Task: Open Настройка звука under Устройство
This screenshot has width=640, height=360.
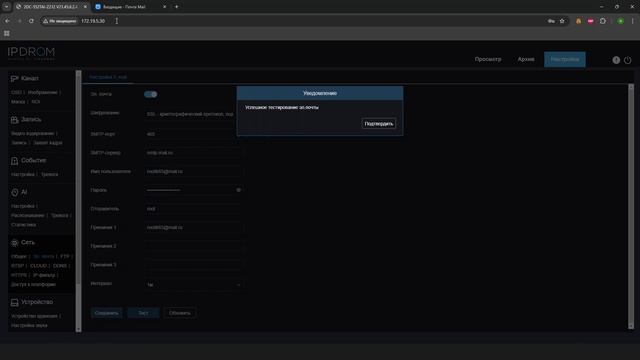Action: 29,325
